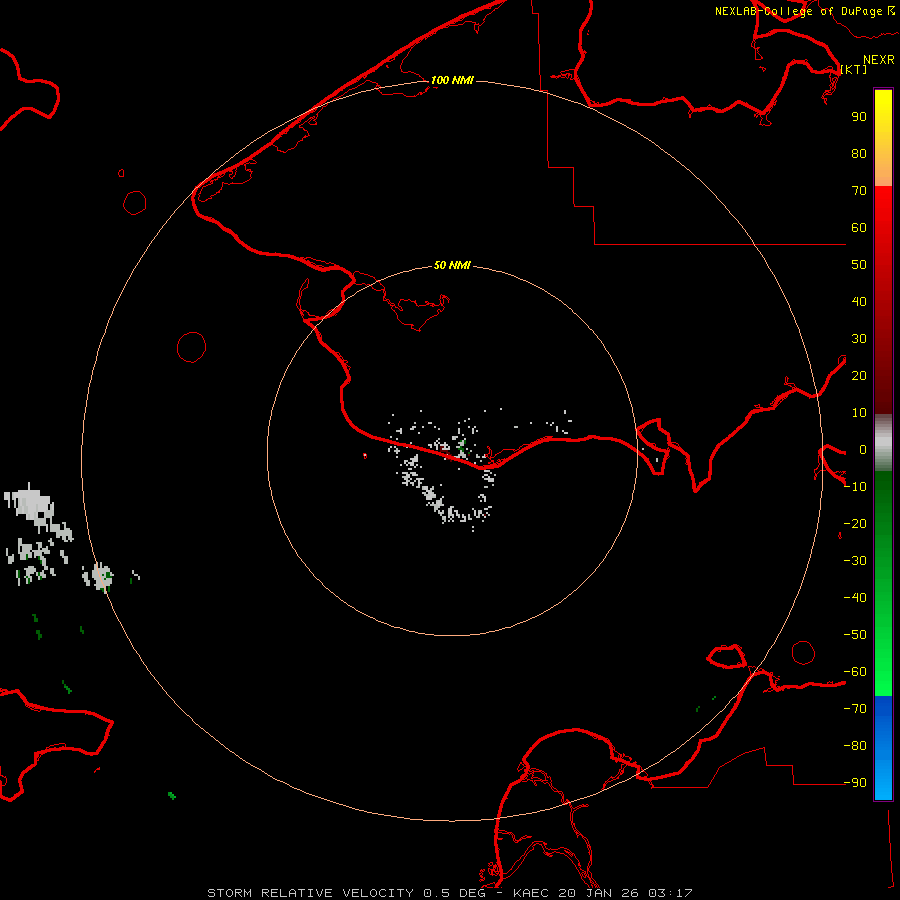Click the Storm Relative Velocity caption at bottom
Screen dimensions: 900x900
(450, 893)
